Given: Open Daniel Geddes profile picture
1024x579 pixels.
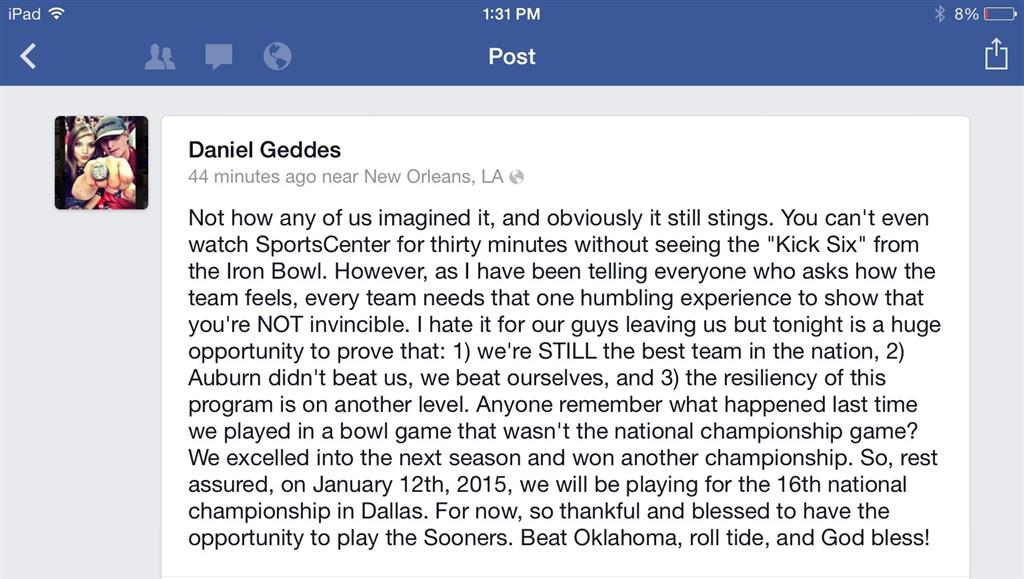Looking at the screenshot, I should tap(101, 162).
